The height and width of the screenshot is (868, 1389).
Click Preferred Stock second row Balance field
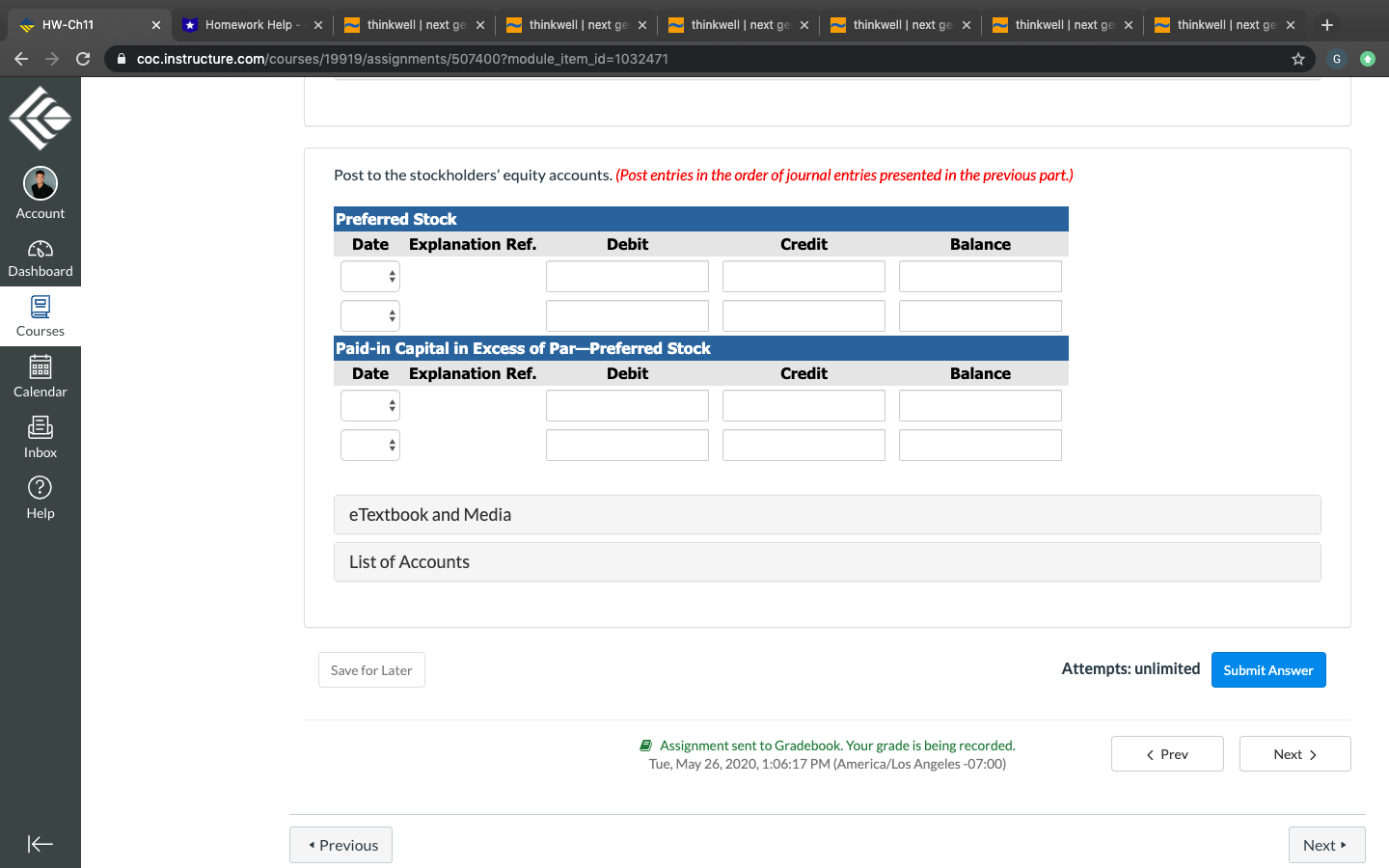tap(980, 315)
